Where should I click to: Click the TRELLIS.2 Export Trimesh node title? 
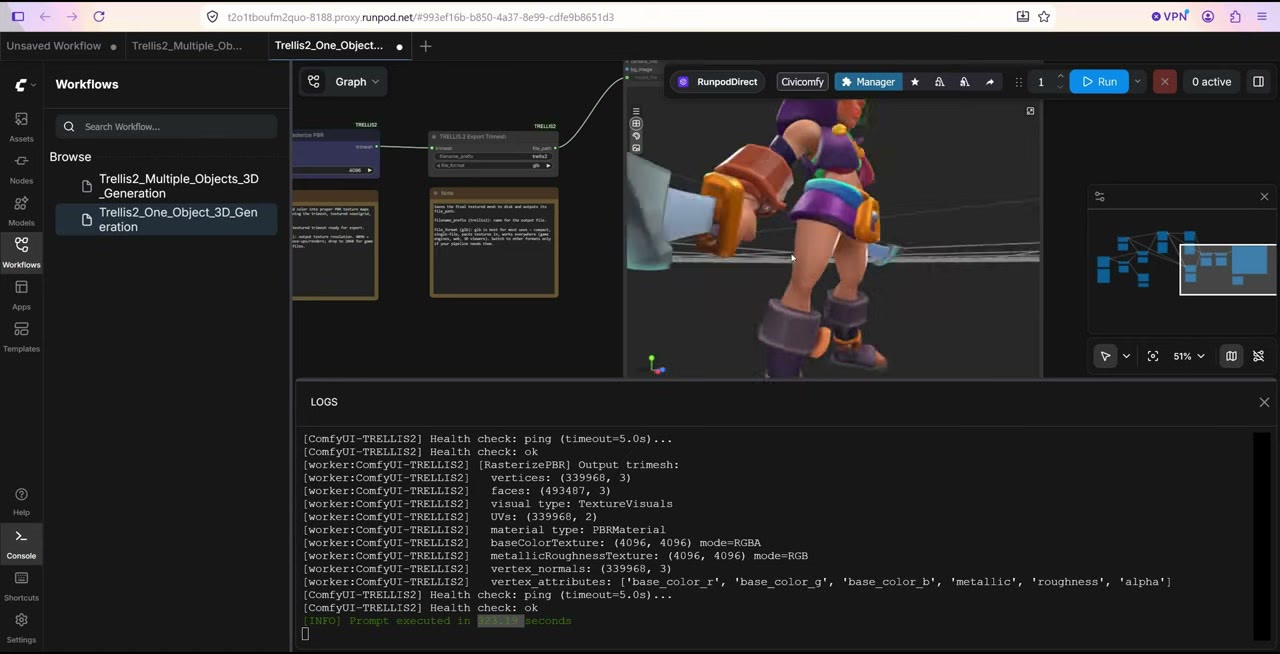(x=473, y=136)
